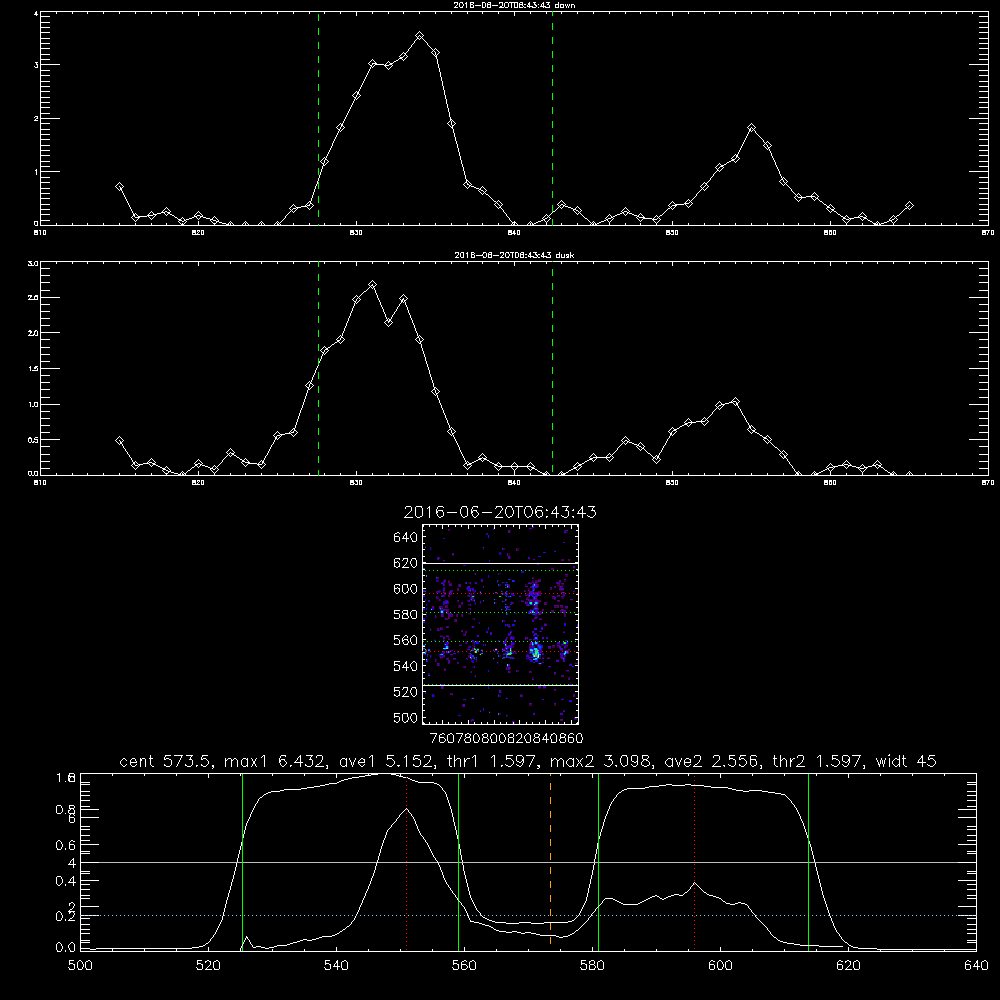Click the y-axis label '0.6' of bottom plot
The image size is (1000, 1000).
[x=66, y=845]
